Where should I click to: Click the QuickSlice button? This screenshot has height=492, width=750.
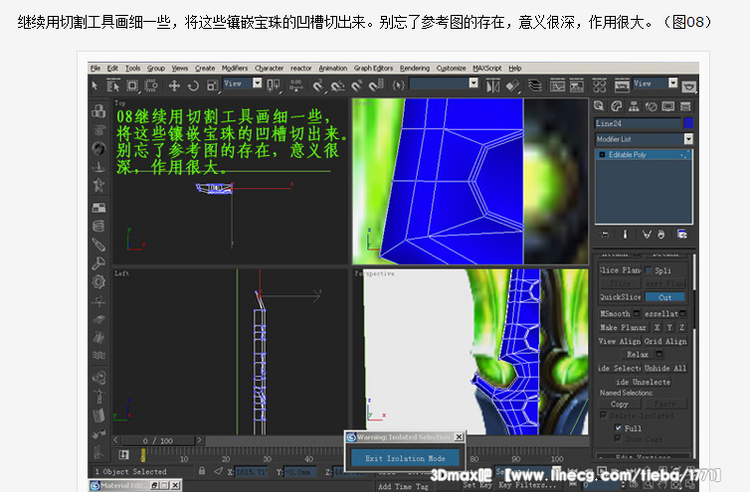click(x=620, y=297)
